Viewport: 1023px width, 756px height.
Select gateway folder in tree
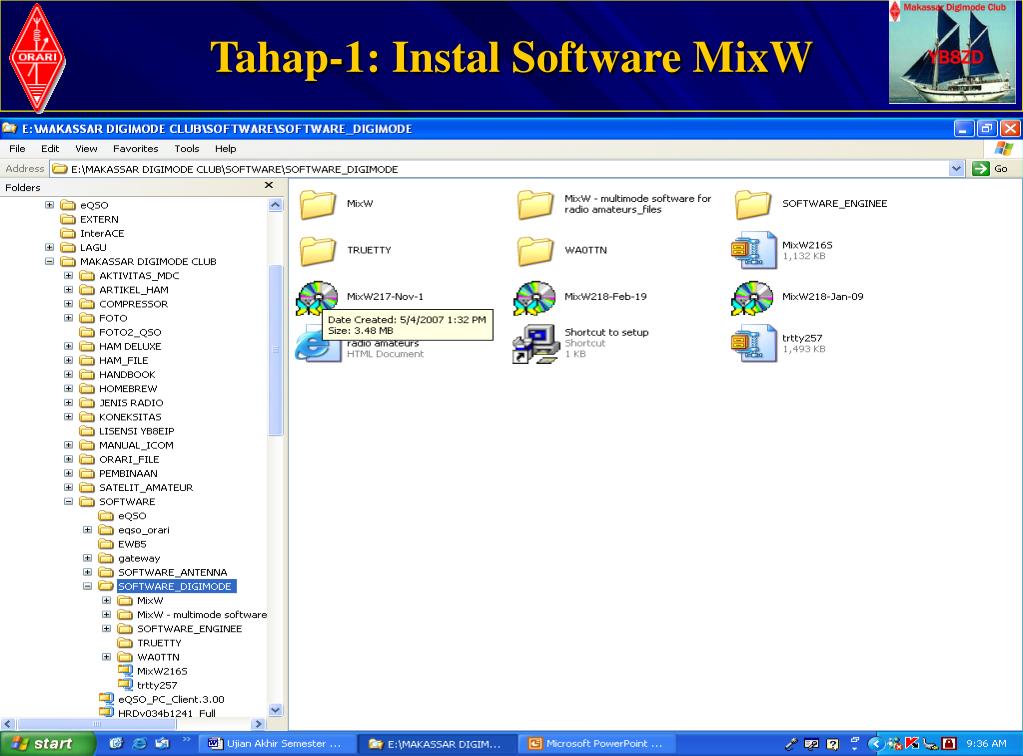coord(139,558)
